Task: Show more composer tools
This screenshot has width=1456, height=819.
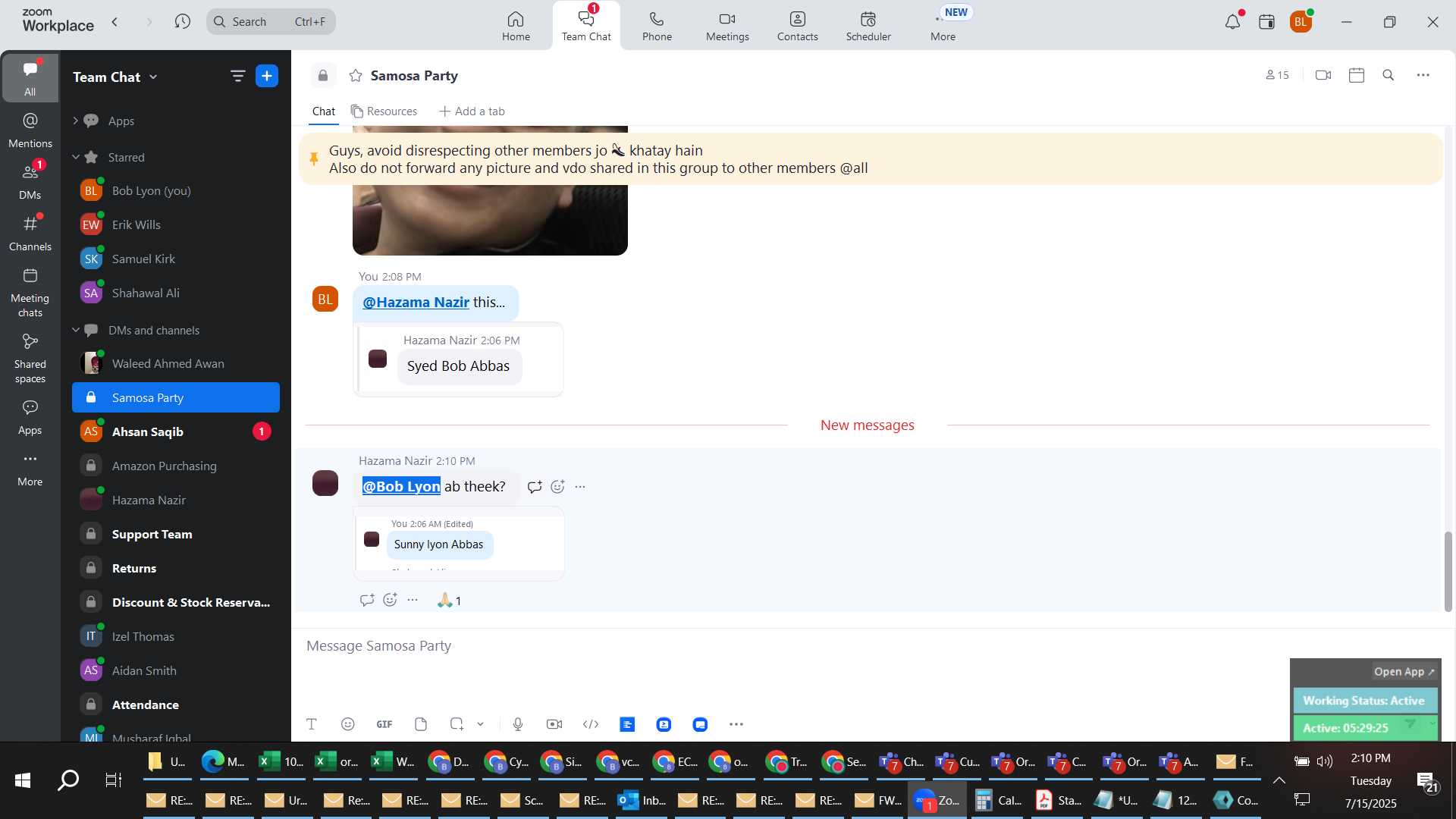Action: tap(736, 724)
